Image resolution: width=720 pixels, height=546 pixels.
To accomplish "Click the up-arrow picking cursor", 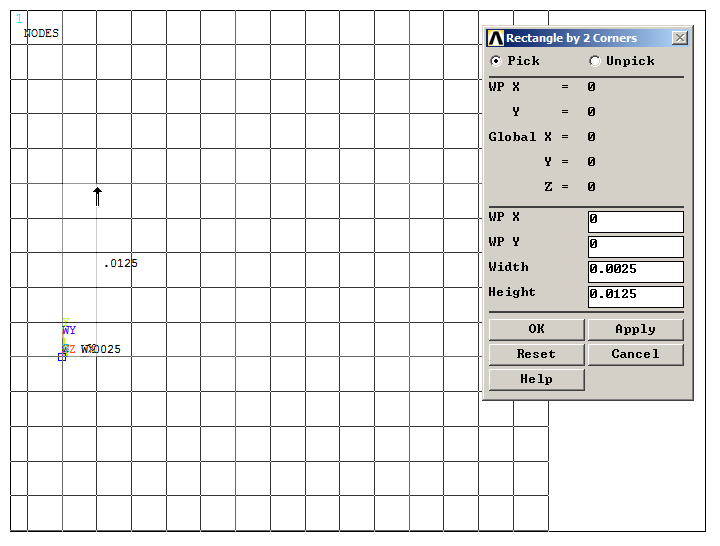I will pyautogui.click(x=97, y=197).
